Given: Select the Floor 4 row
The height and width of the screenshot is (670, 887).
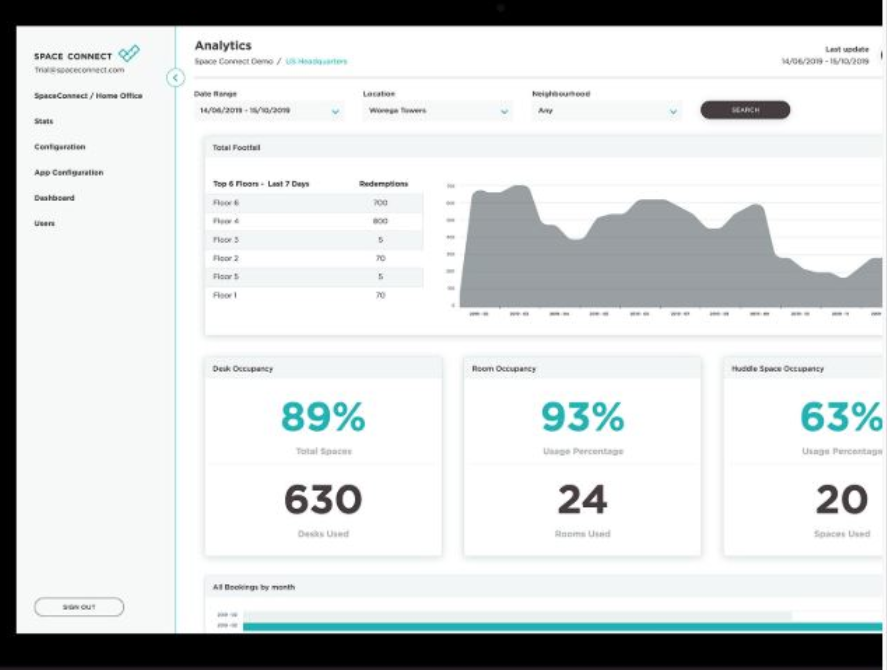Looking at the screenshot, I should 314,221.
